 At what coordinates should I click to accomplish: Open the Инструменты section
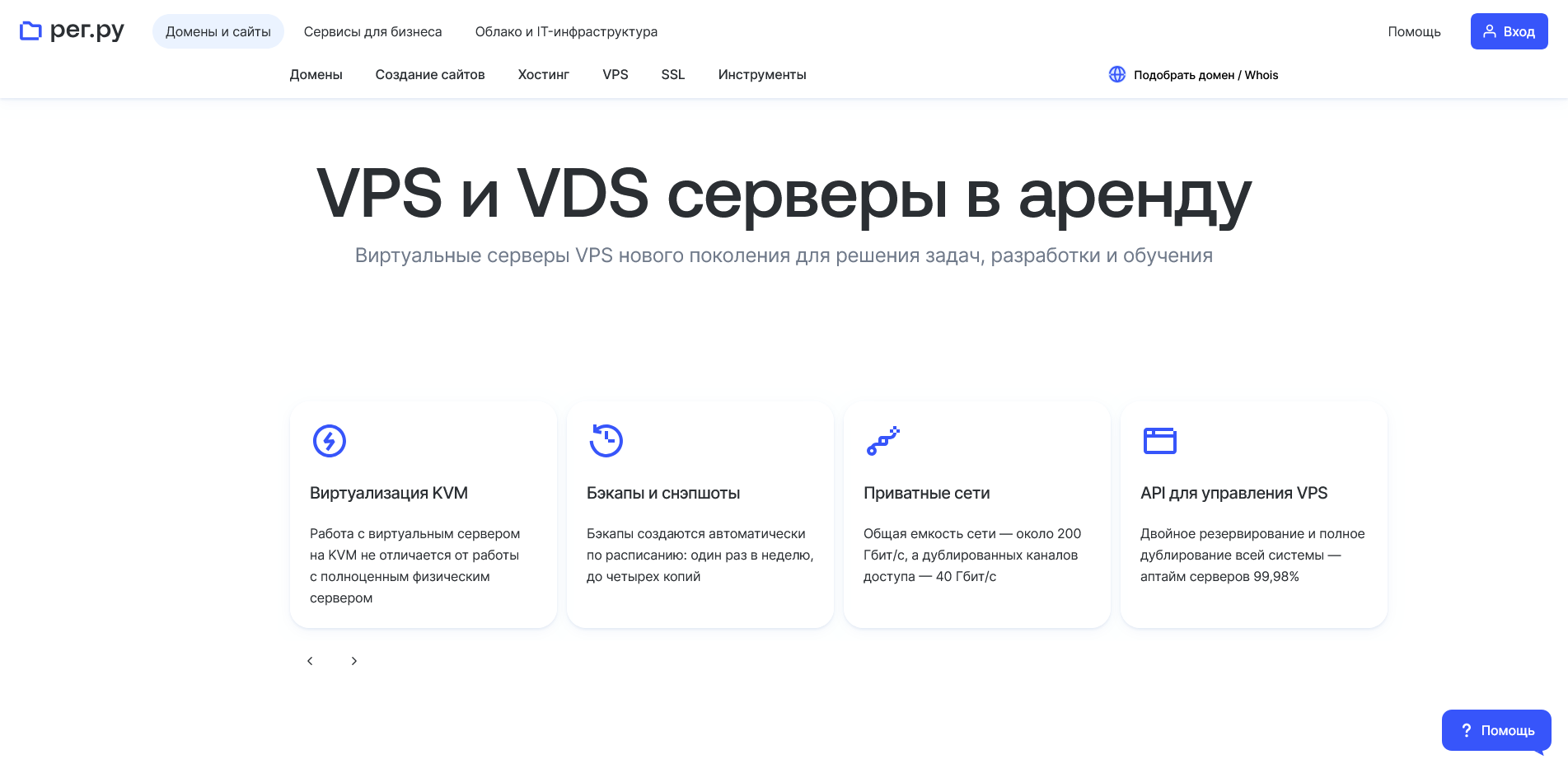tap(761, 74)
